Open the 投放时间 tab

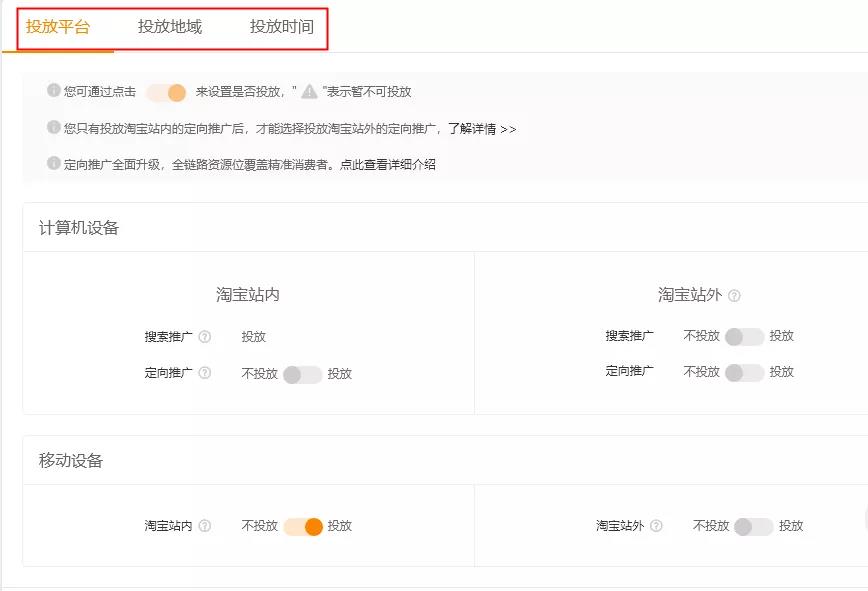click(x=282, y=27)
